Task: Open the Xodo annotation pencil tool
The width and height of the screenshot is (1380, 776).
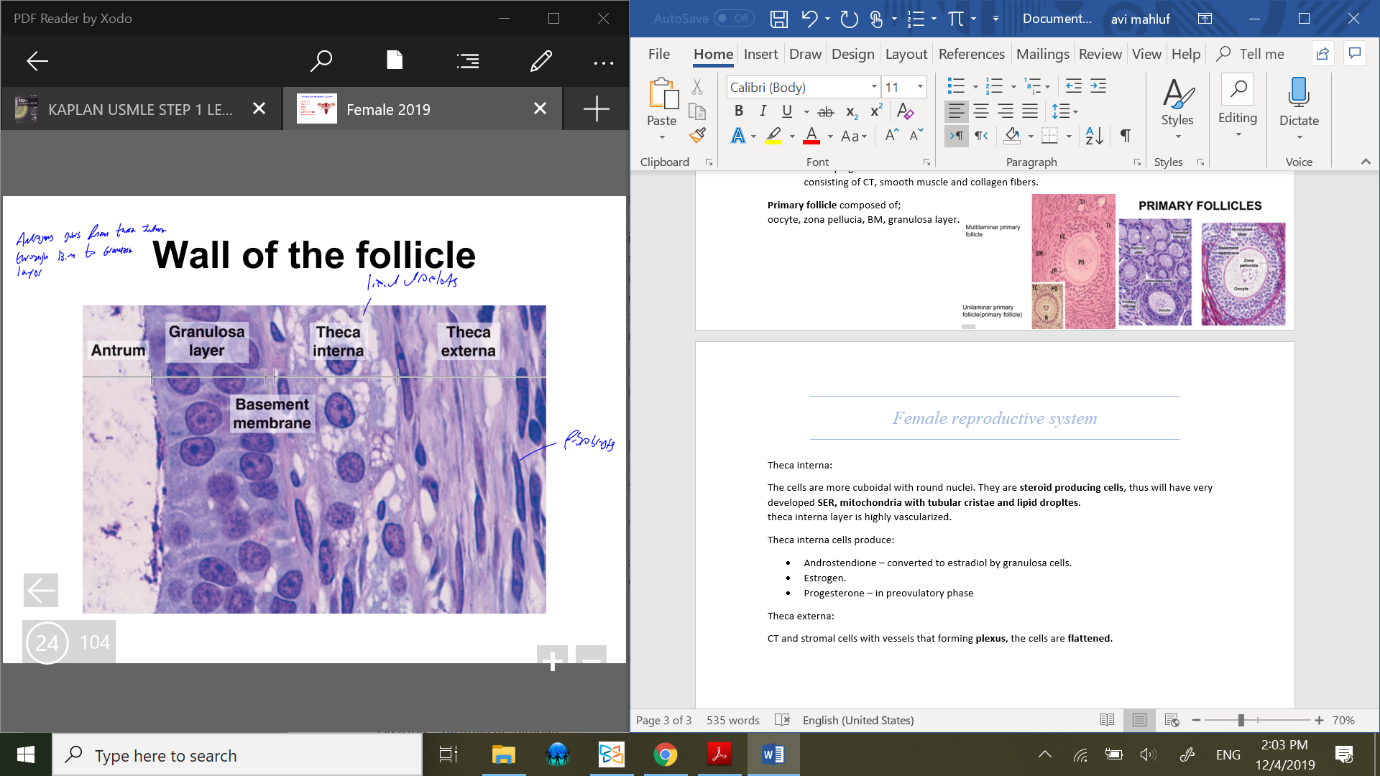Action: tap(541, 62)
